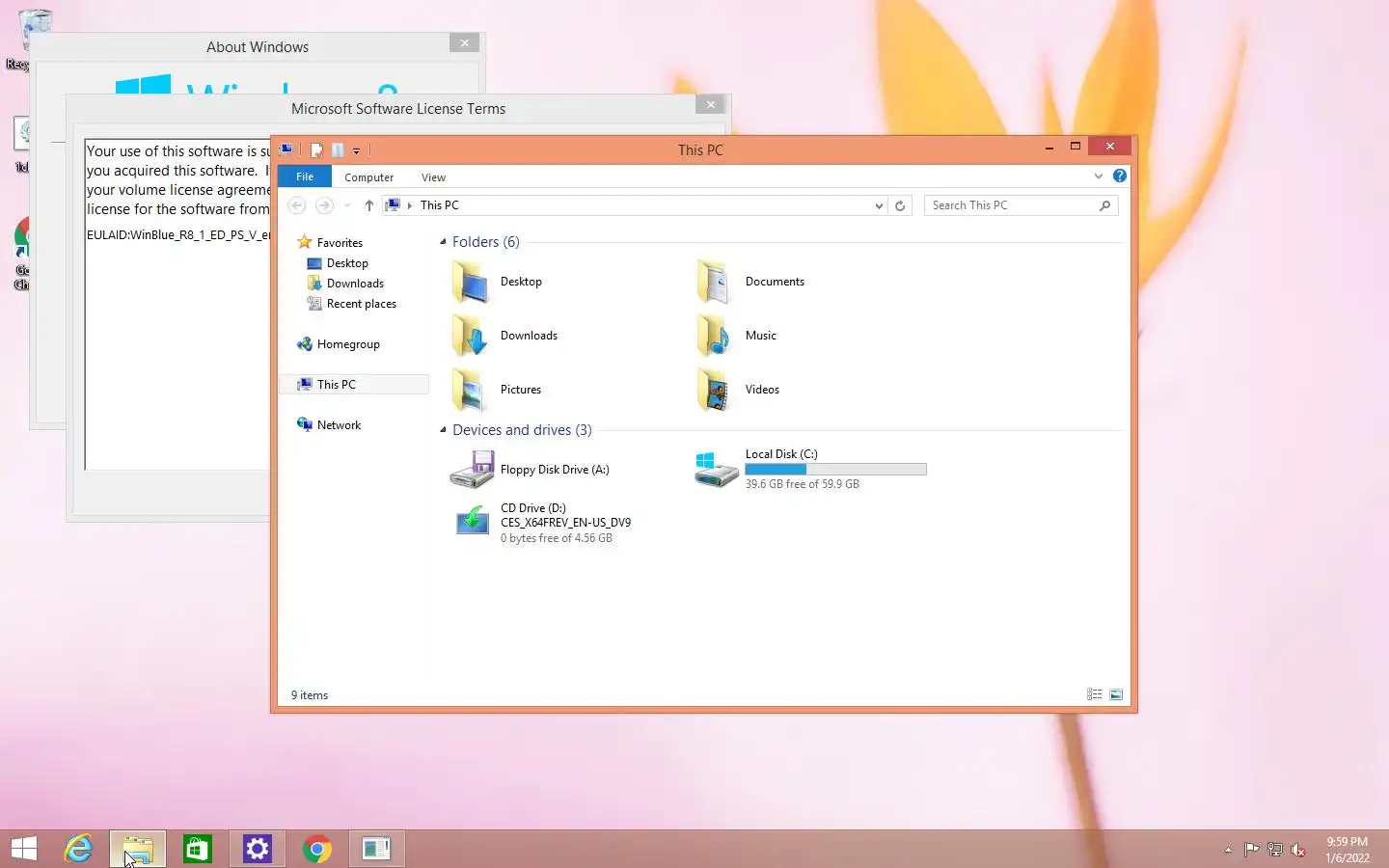
Task: Select This PC in the navigation pane
Action: click(336, 385)
